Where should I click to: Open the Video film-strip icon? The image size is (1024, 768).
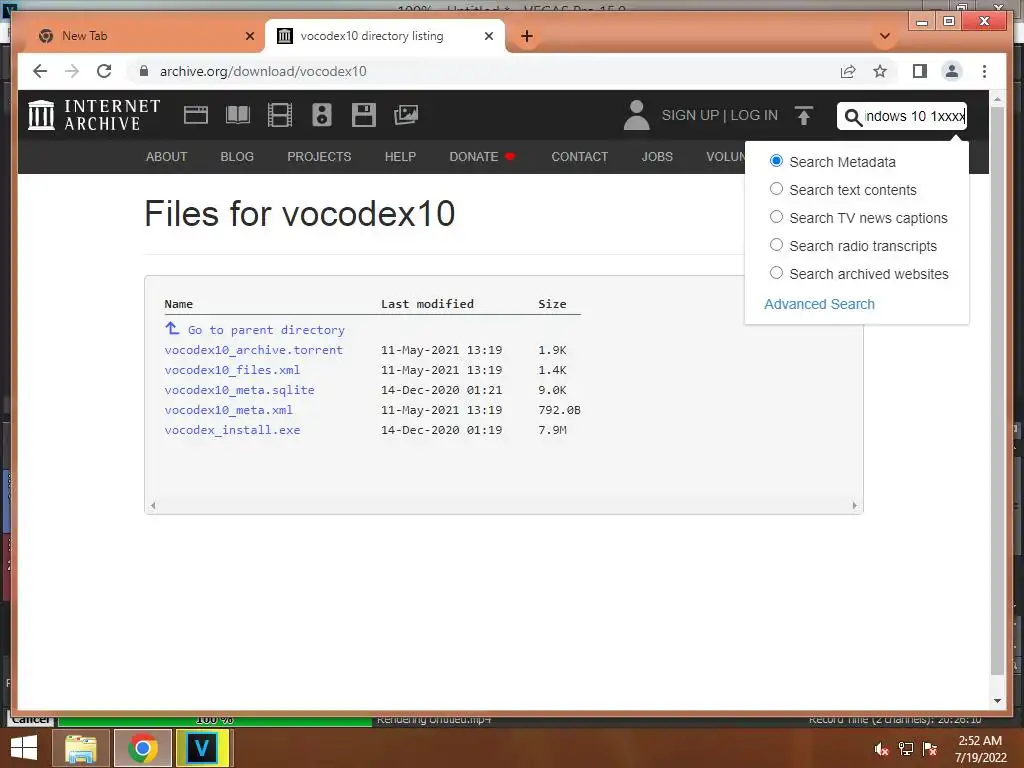(280, 115)
